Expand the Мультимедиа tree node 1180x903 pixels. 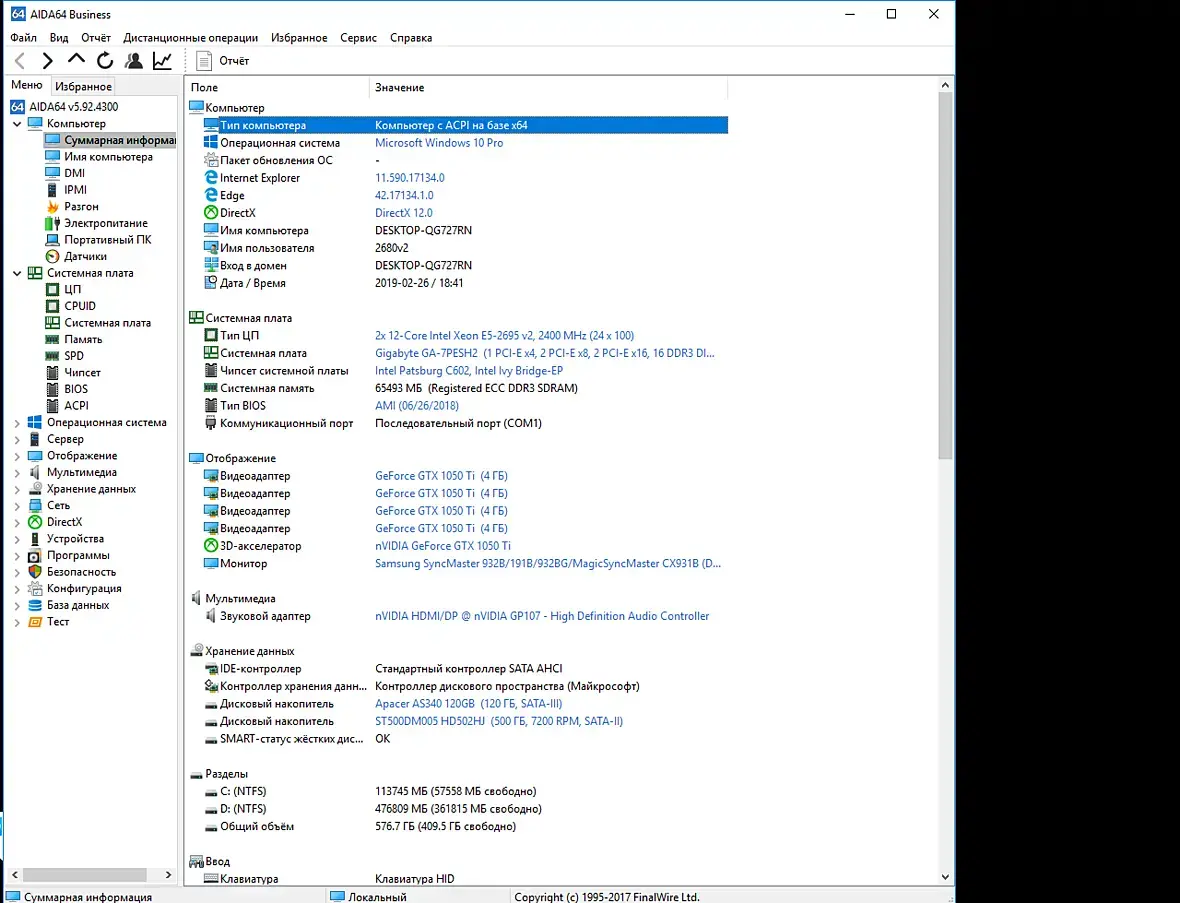coord(17,473)
